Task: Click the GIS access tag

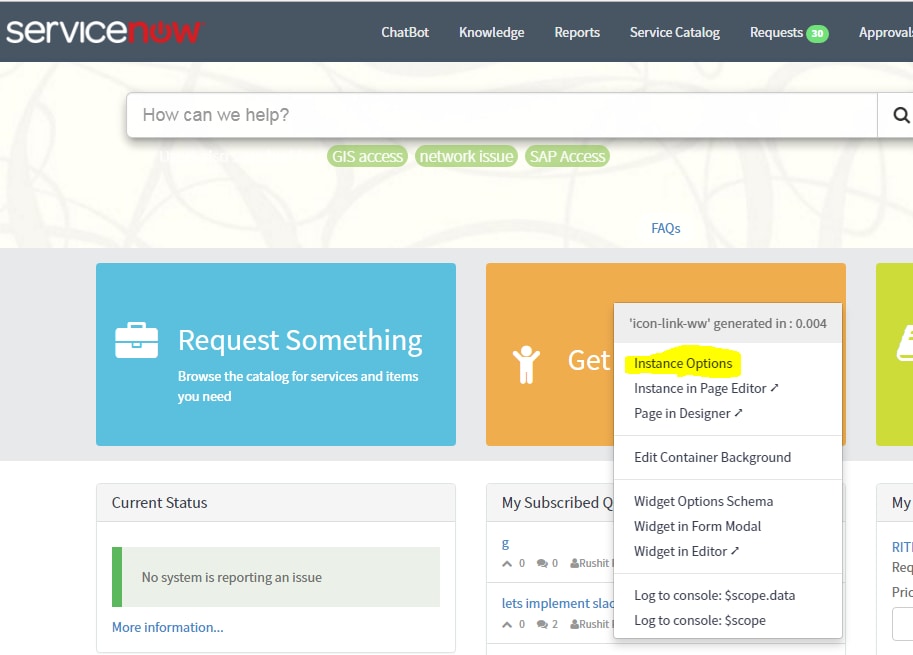Action: [x=367, y=156]
